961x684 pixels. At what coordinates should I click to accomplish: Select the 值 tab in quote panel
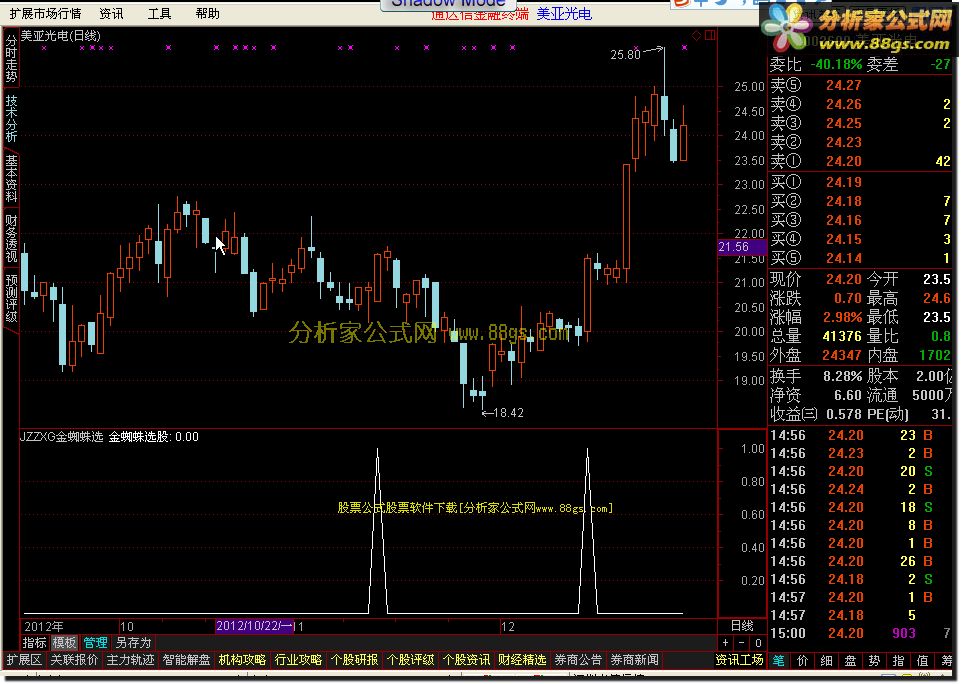(x=922, y=661)
